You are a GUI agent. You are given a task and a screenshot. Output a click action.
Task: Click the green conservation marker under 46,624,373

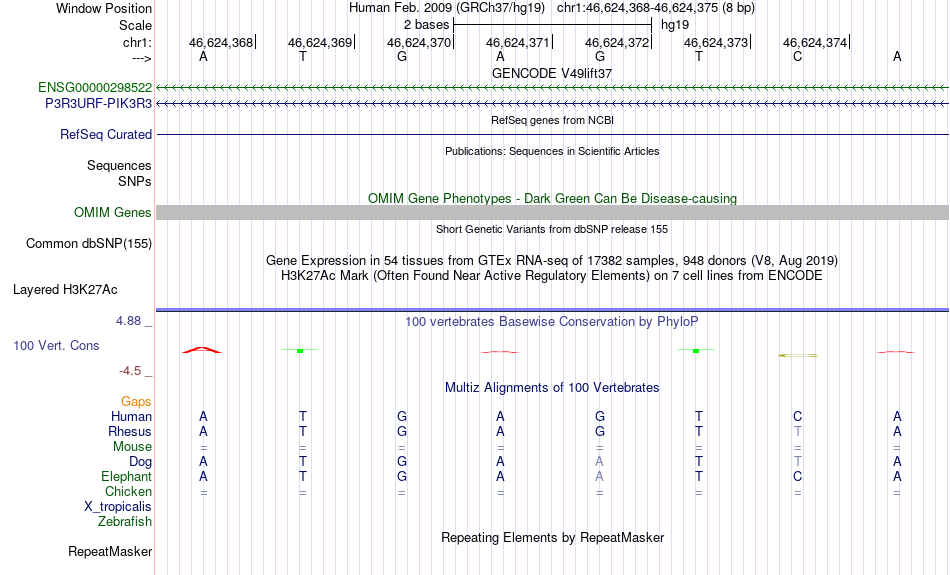[696, 350]
